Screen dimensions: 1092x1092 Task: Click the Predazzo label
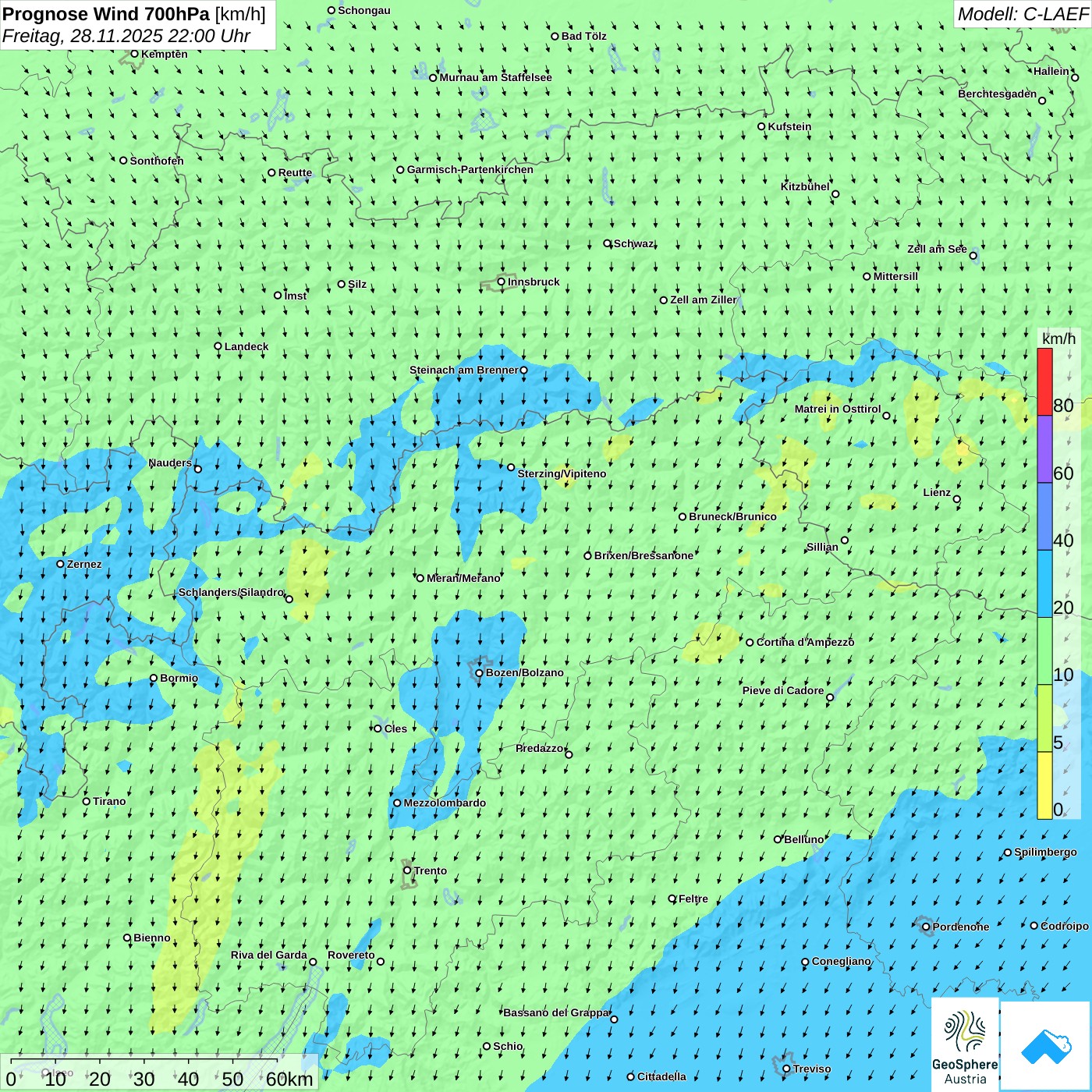click(x=540, y=748)
